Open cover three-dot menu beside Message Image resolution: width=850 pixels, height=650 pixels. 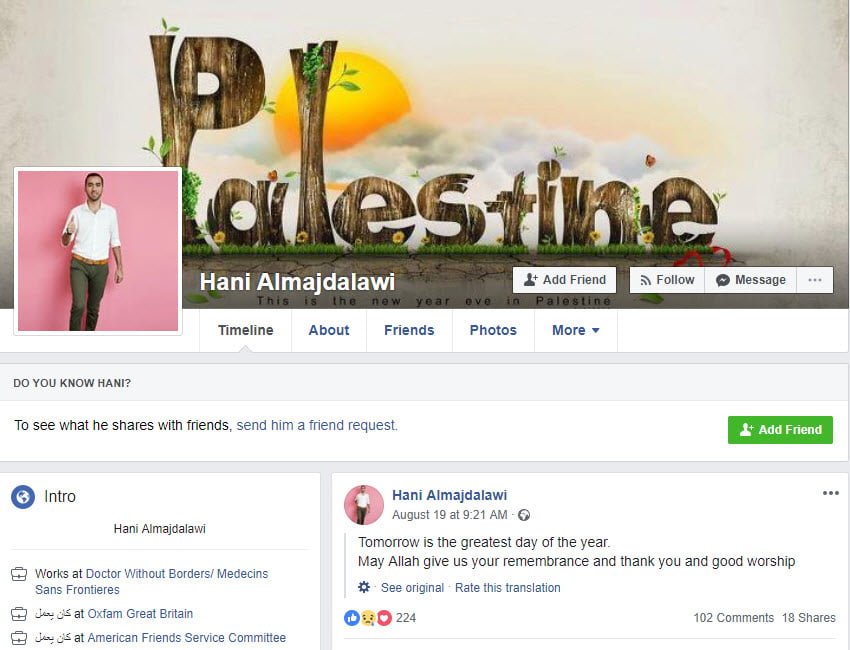(815, 280)
